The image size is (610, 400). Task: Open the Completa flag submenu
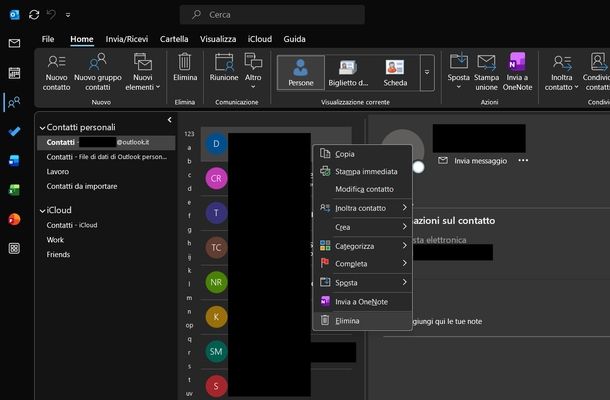click(x=363, y=264)
